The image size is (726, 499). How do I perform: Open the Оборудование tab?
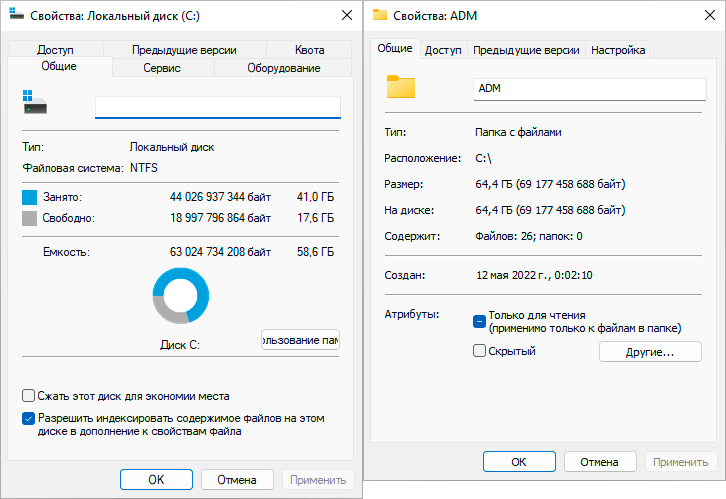pos(282,68)
